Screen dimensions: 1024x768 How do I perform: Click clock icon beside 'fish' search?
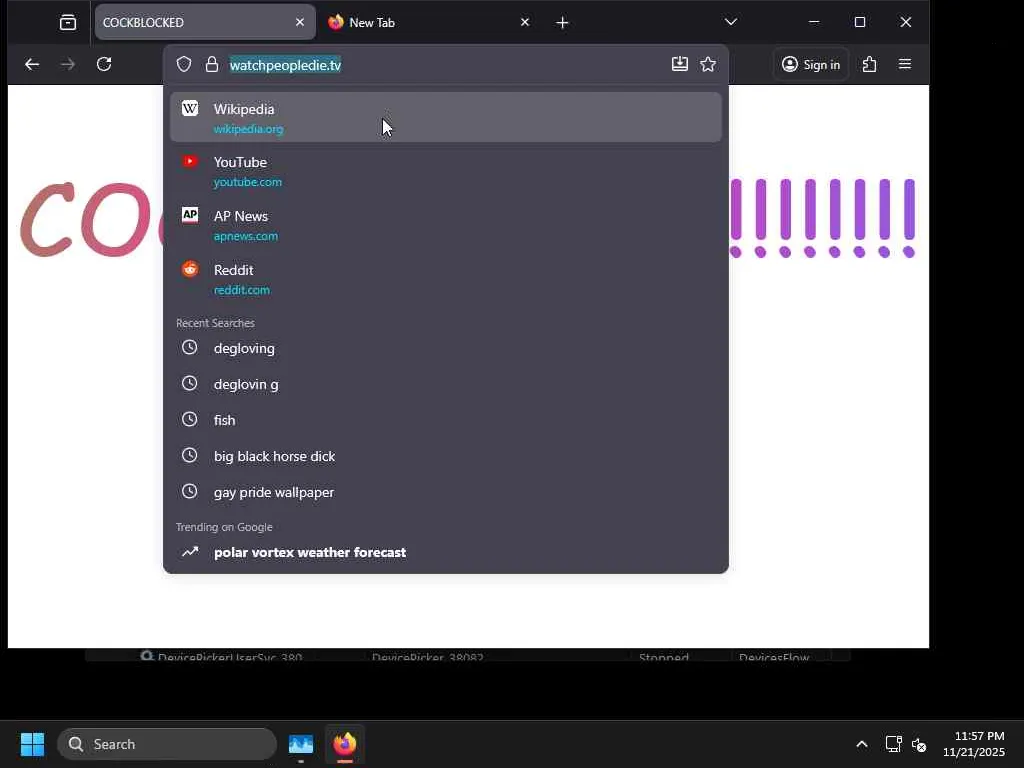(x=189, y=419)
